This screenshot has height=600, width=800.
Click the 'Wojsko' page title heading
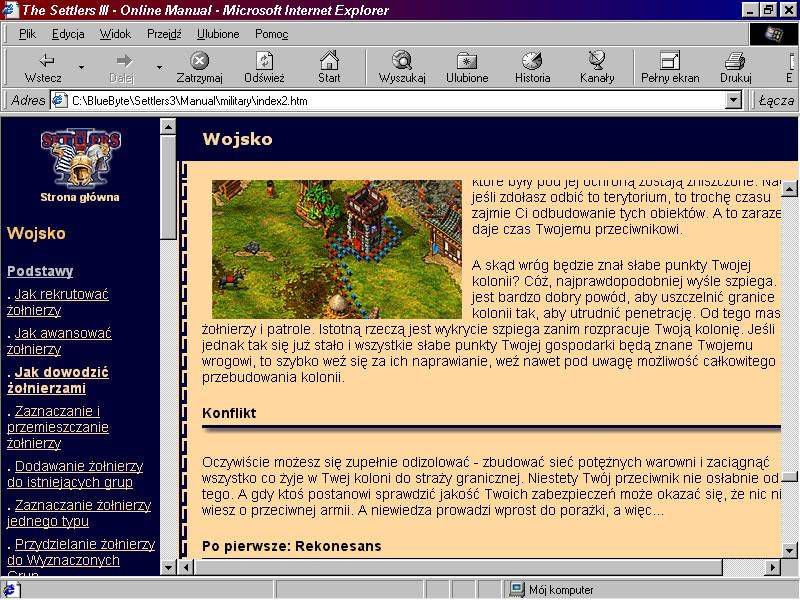(x=237, y=139)
